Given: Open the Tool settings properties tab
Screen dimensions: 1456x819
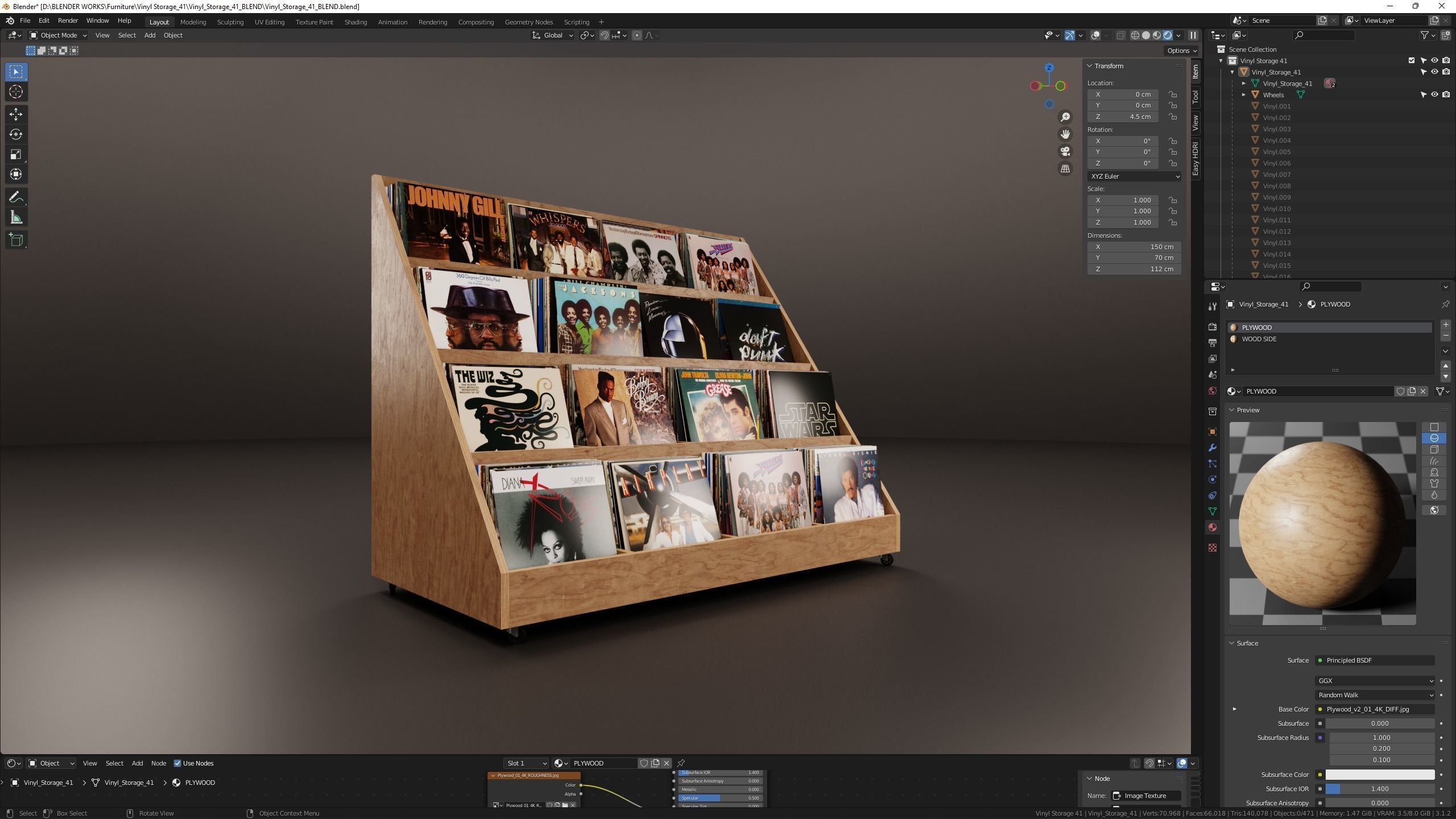Looking at the screenshot, I should pyautogui.click(x=1213, y=307).
